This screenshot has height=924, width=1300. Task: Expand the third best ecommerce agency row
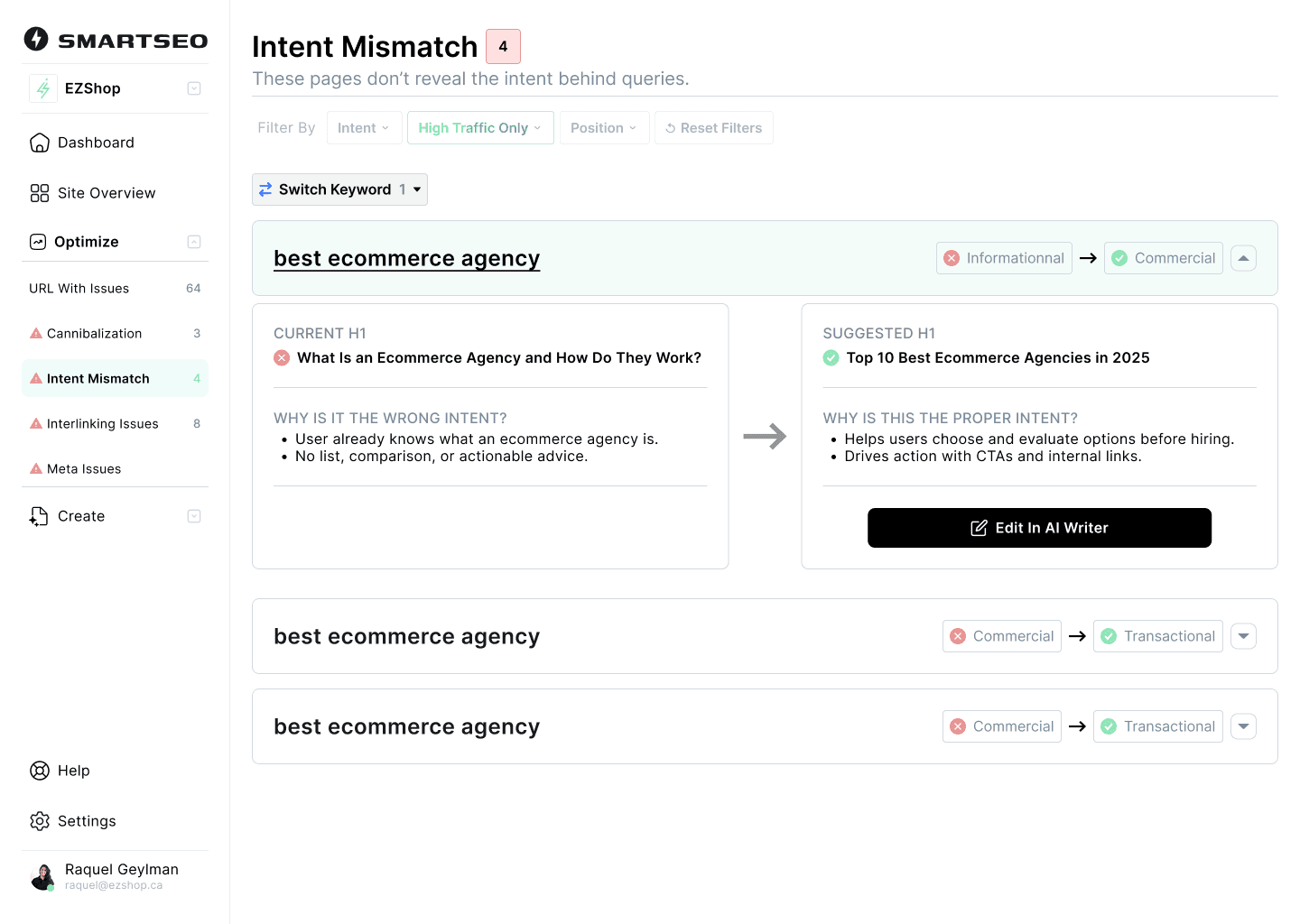[x=1243, y=726]
